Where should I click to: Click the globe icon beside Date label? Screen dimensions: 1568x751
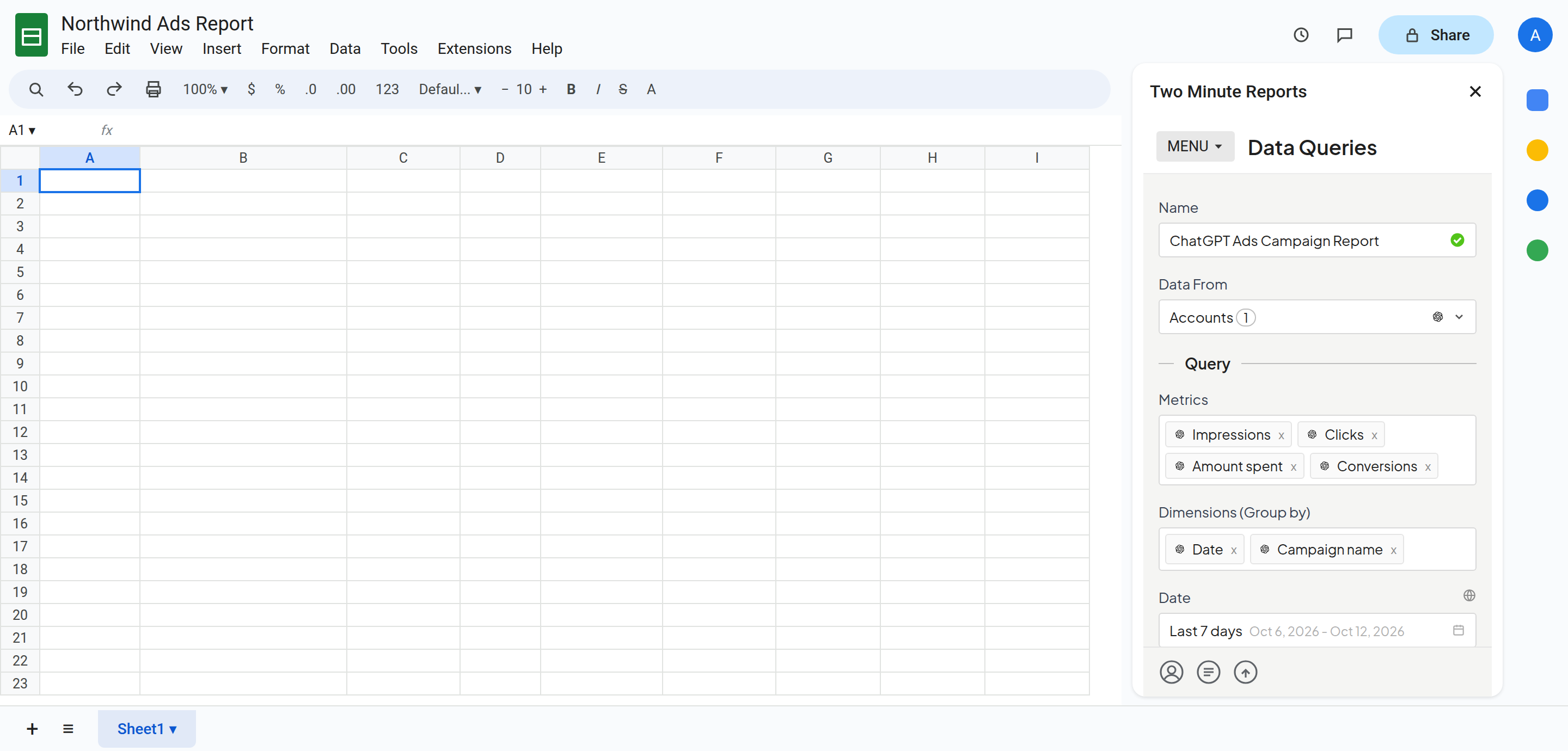click(x=1469, y=595)
